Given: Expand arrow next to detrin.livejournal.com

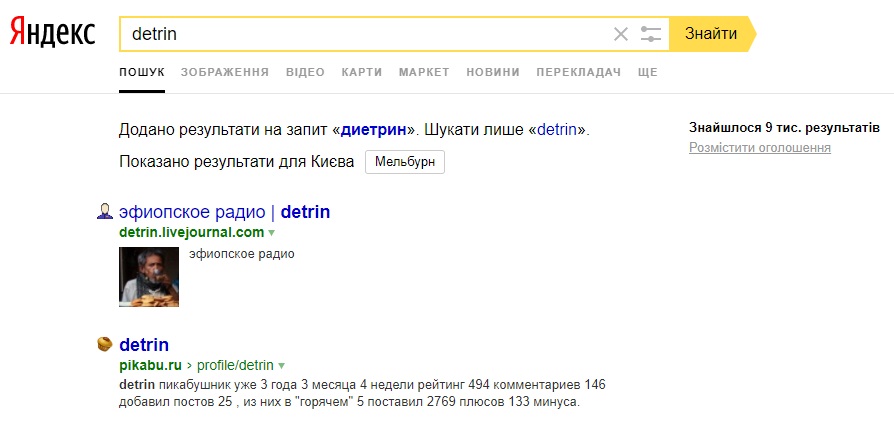Looking at the screenshot, I should tap(271, 233).
